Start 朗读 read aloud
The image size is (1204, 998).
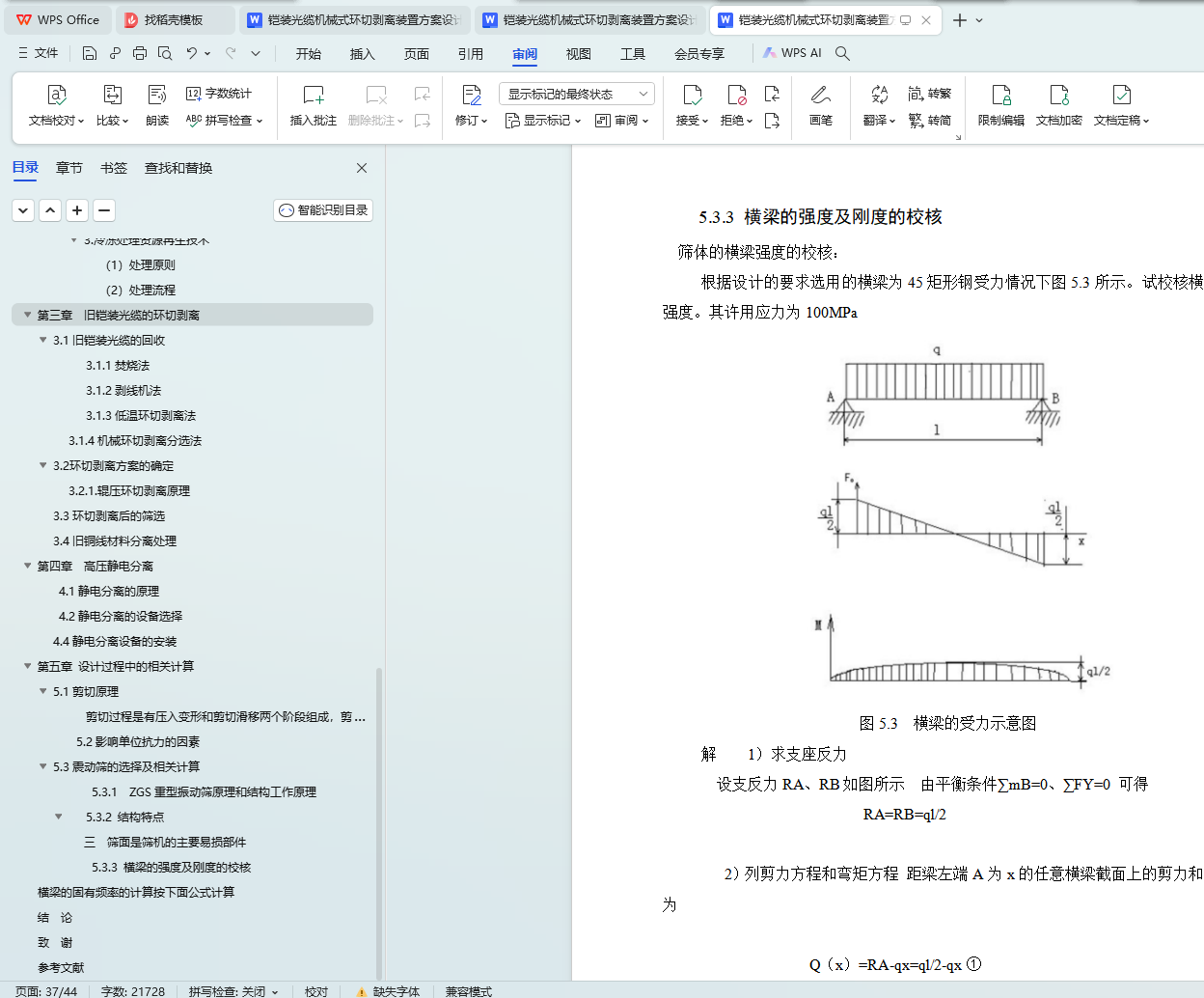point(157,106)
